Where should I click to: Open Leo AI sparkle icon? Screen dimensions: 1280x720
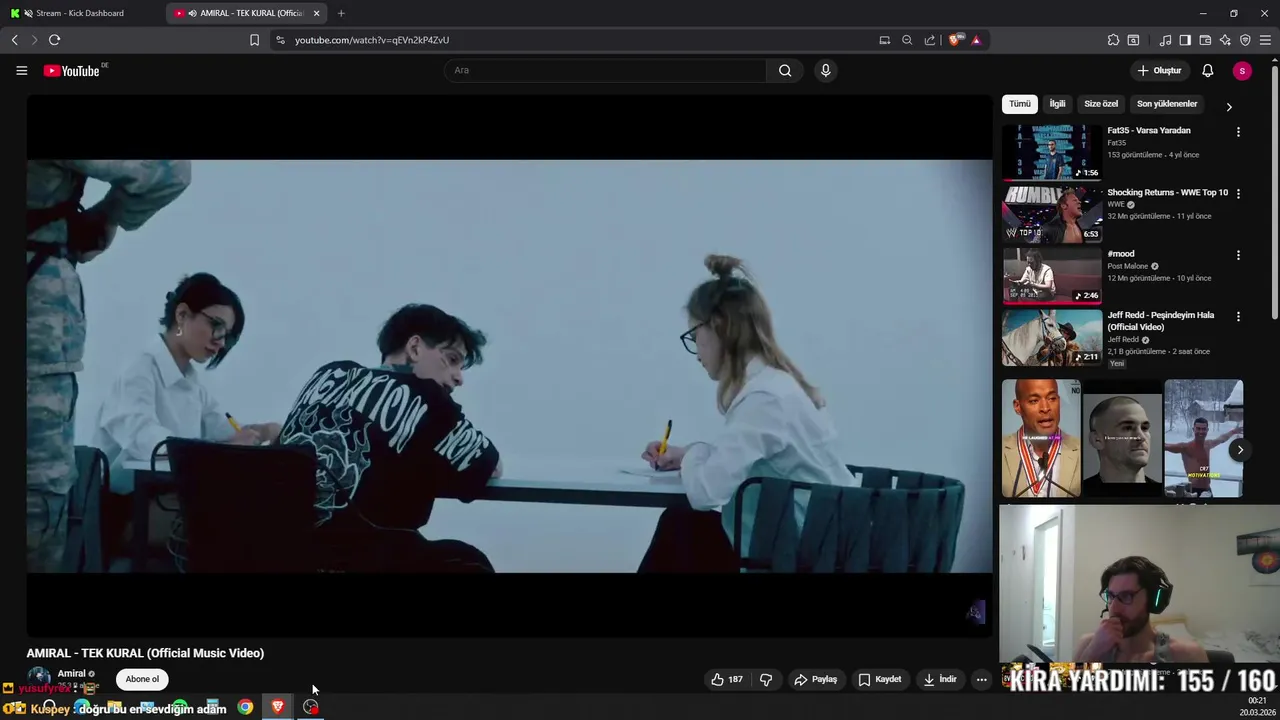pyautogui.click(x=1225, y=40)
